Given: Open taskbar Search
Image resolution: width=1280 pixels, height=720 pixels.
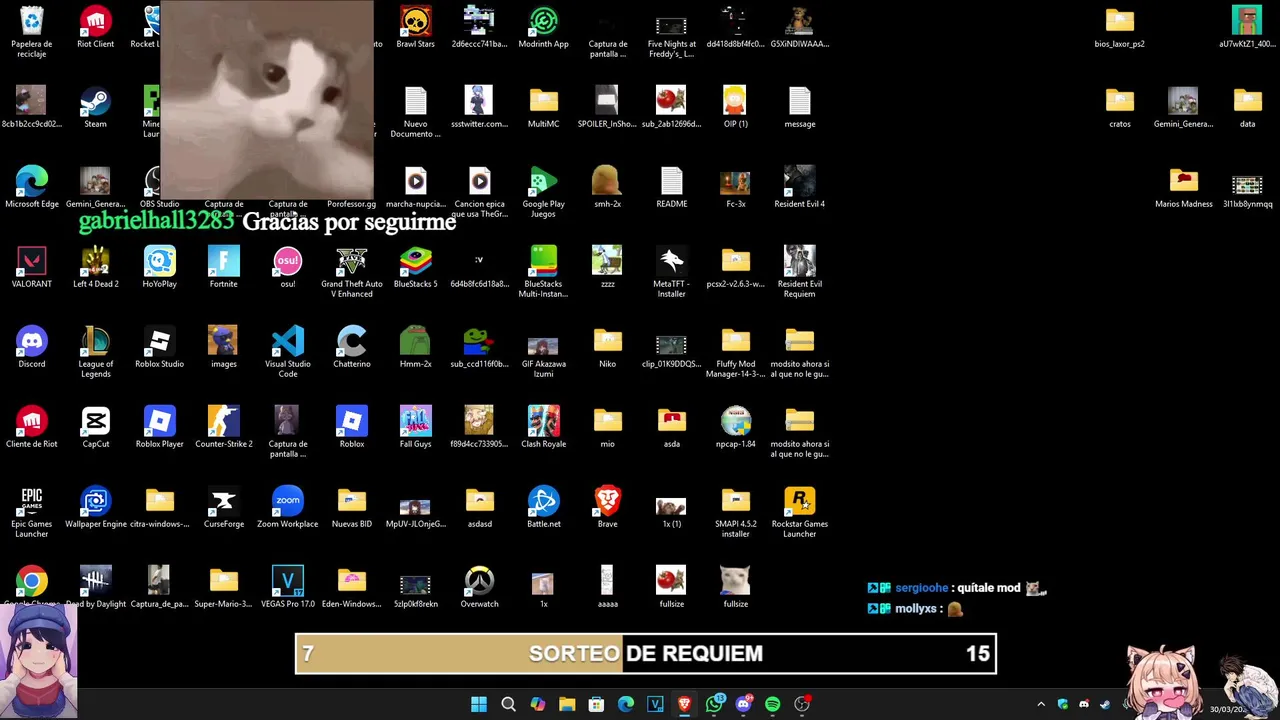Looking at the screenshot, I should click(508, 704).
